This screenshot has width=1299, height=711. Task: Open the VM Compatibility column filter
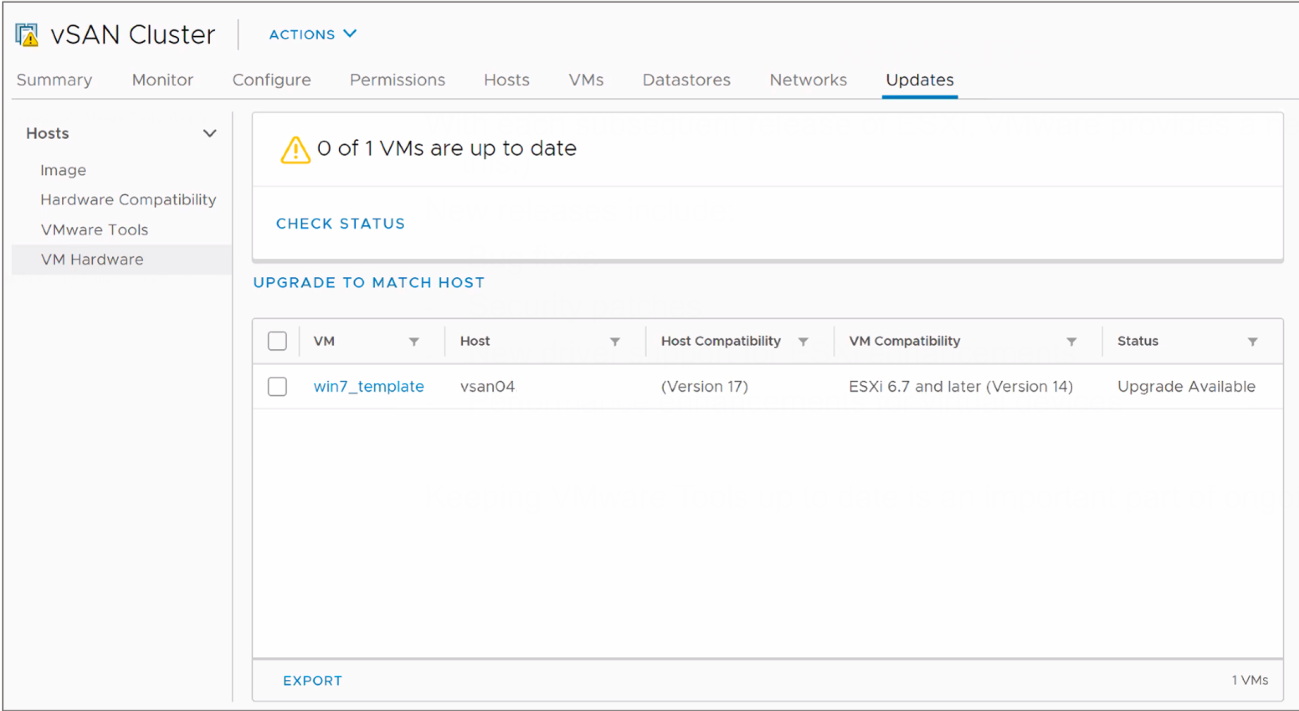pos(1071,342)
